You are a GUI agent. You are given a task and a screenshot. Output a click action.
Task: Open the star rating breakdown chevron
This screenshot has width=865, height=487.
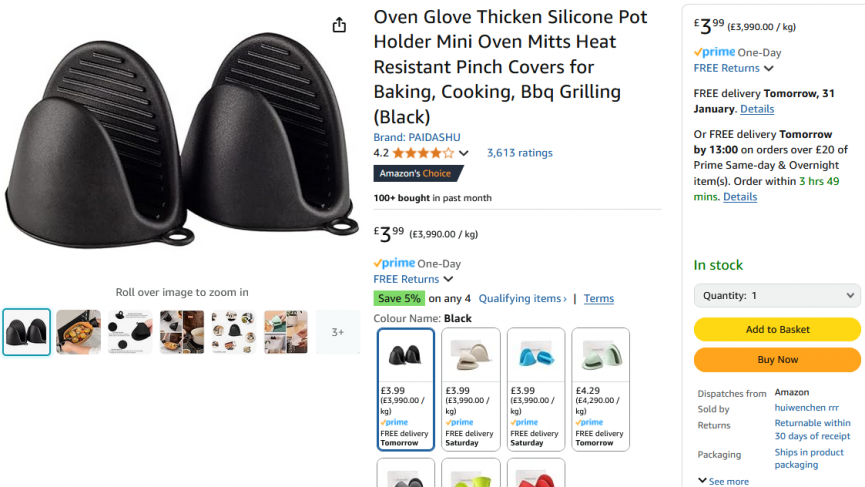tap(463, 153)
